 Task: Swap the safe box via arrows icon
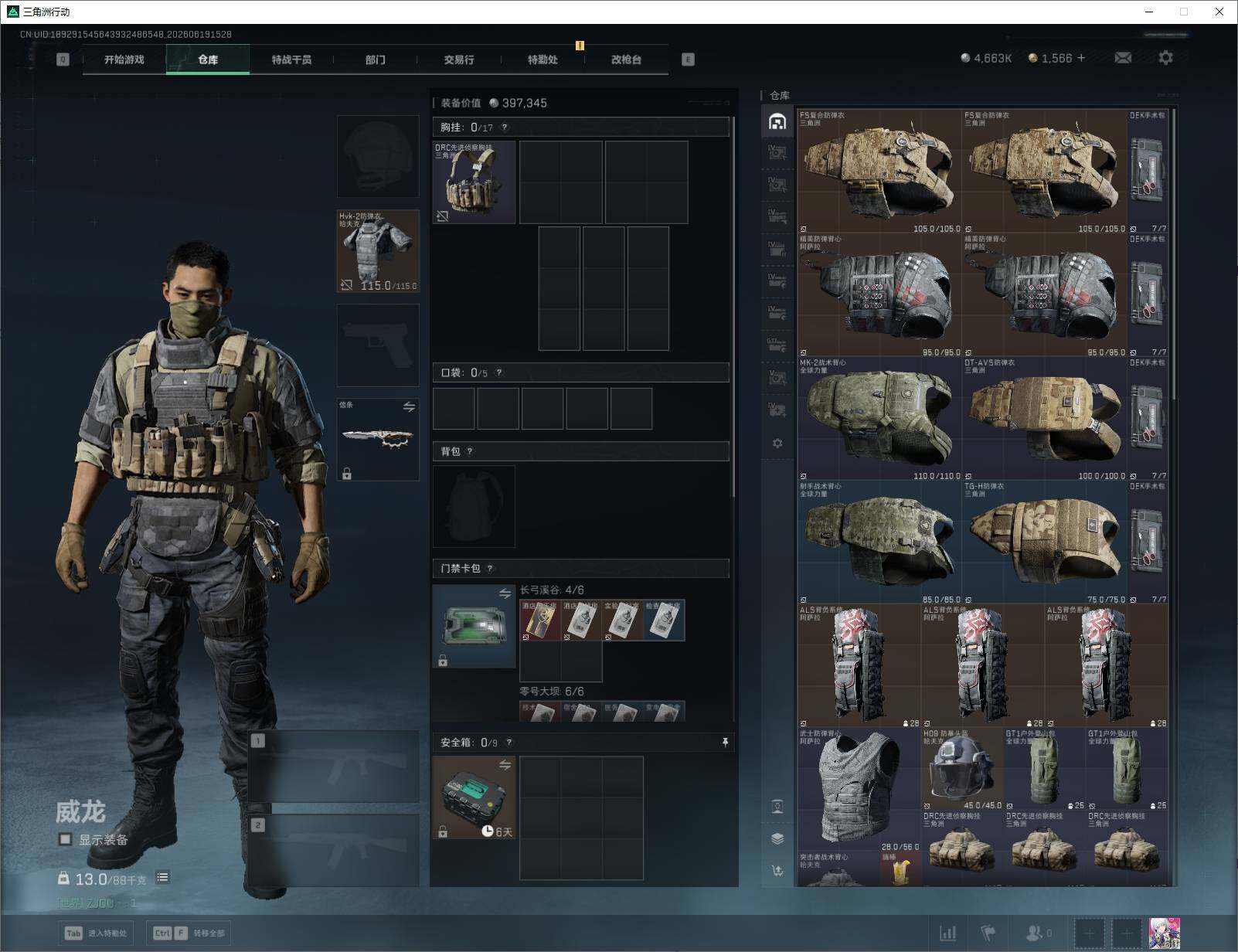(505, 765)
